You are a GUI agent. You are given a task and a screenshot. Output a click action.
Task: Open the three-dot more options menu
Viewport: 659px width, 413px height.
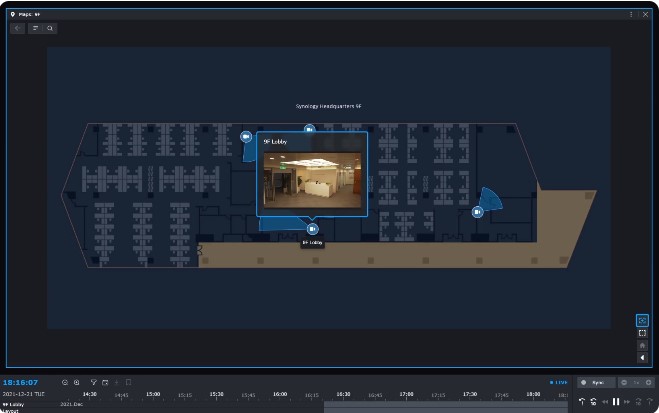click(631, 14)
